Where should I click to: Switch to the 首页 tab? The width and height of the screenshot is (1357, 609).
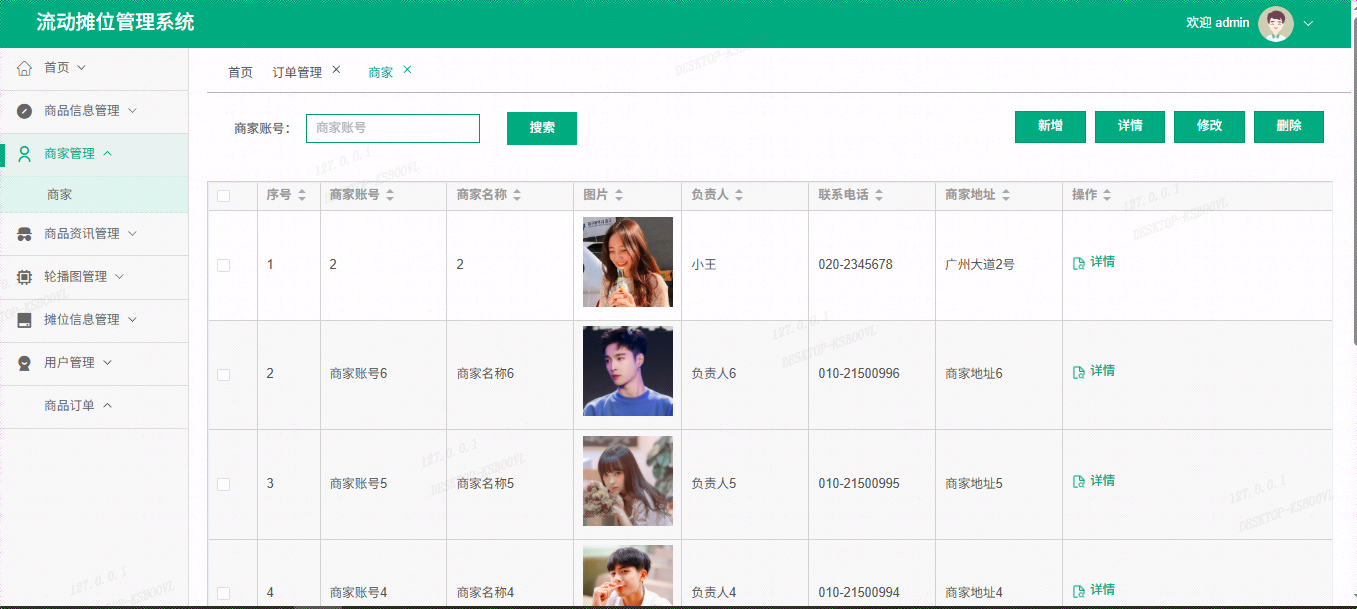(x=240, y=72)
